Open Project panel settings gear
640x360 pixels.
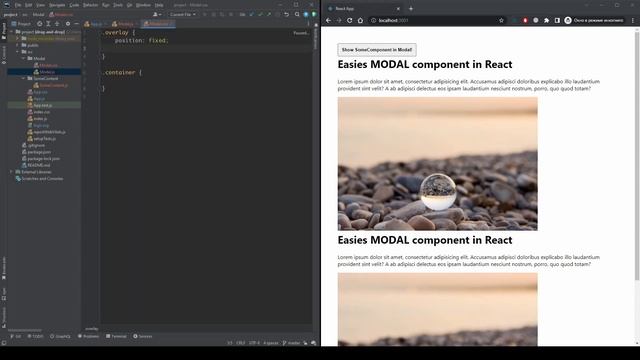pyautogui.click(x=68, y=24)
